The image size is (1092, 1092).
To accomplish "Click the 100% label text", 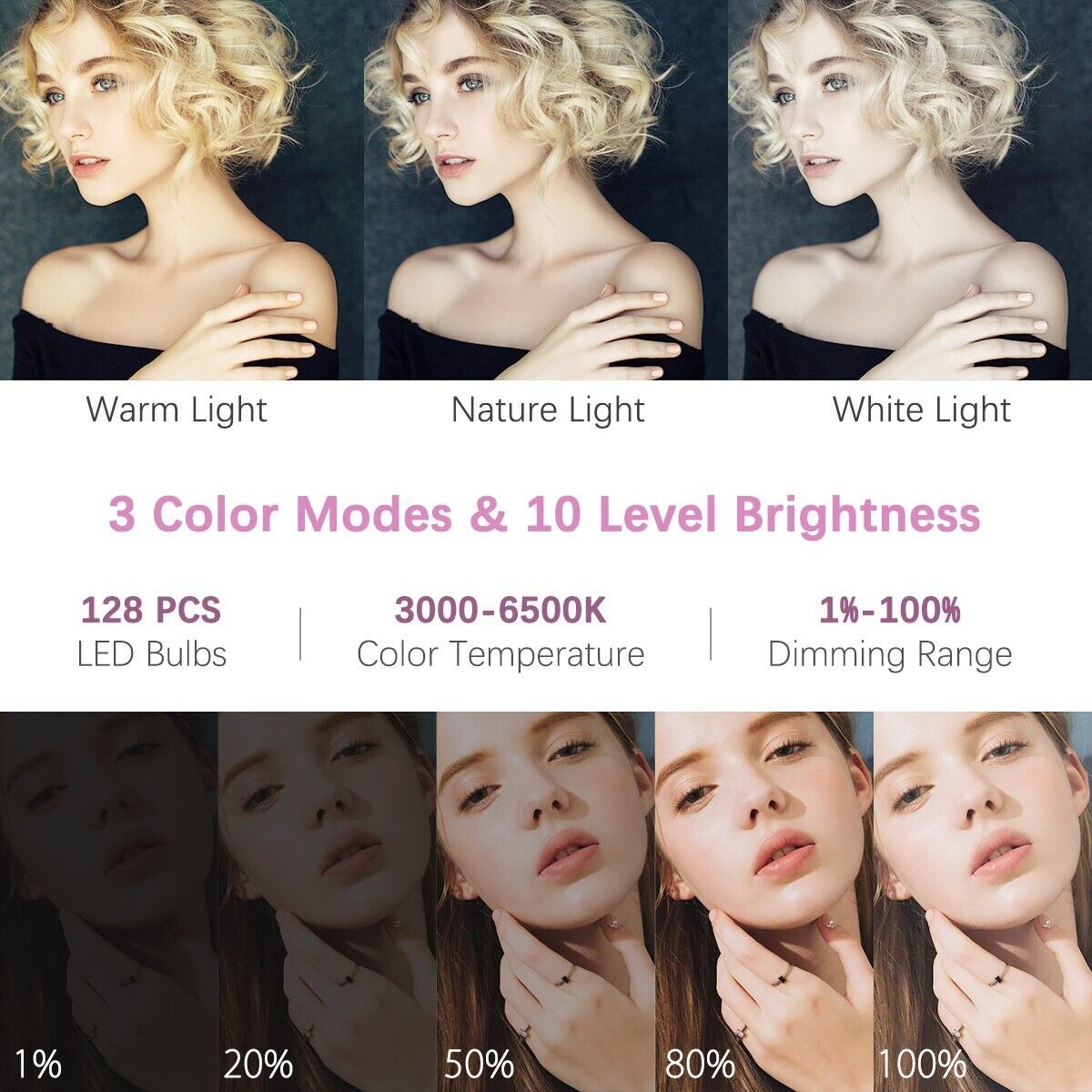I will pyautogui.click(x=921, y=1063).
